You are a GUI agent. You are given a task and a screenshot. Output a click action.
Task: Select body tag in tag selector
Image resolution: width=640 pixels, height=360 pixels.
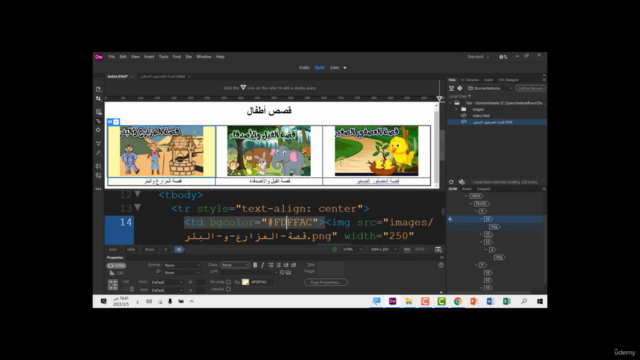[113, 249]
